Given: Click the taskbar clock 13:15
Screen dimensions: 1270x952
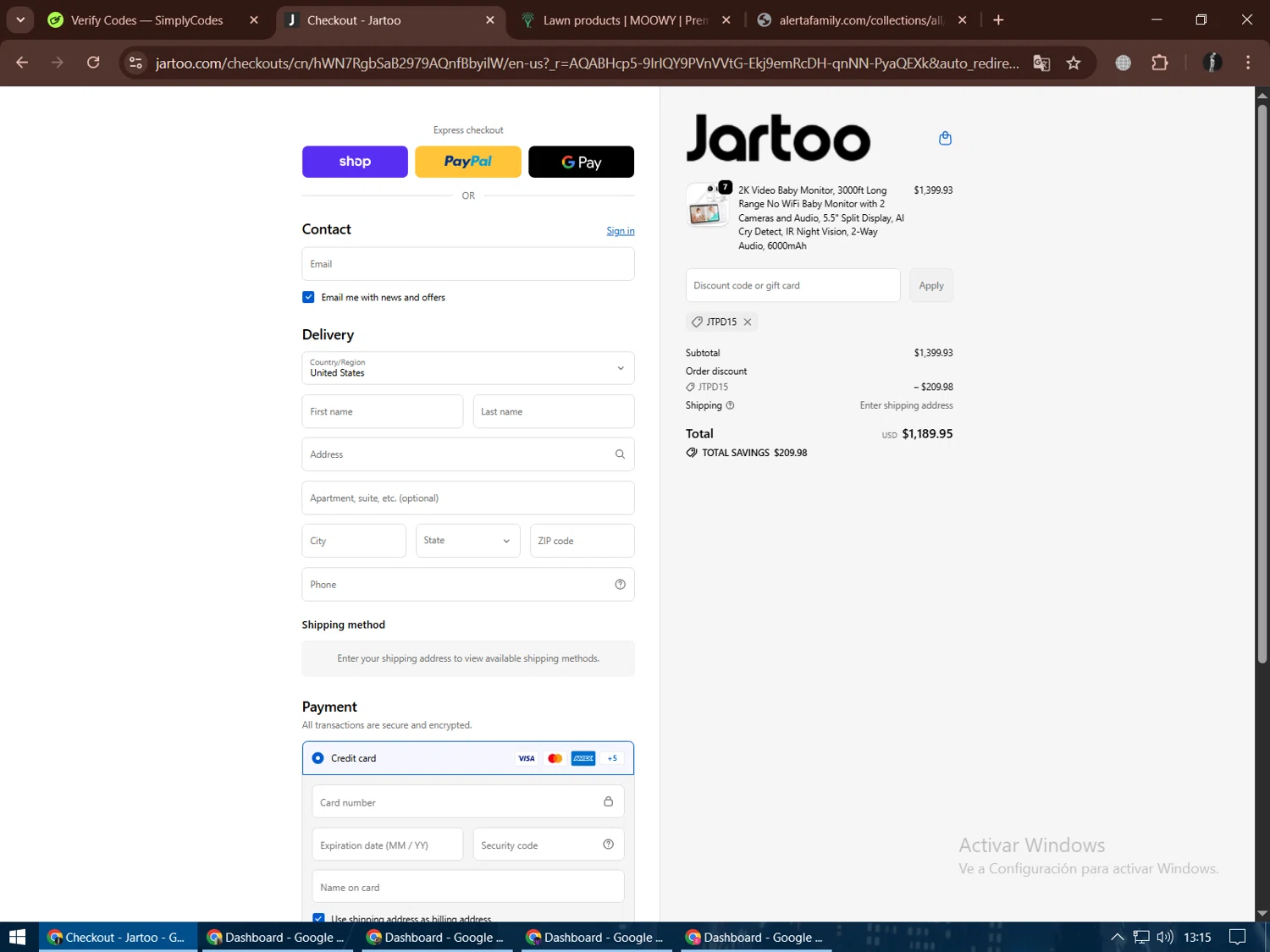Looking at the screenshot, I should point(1197,937).
